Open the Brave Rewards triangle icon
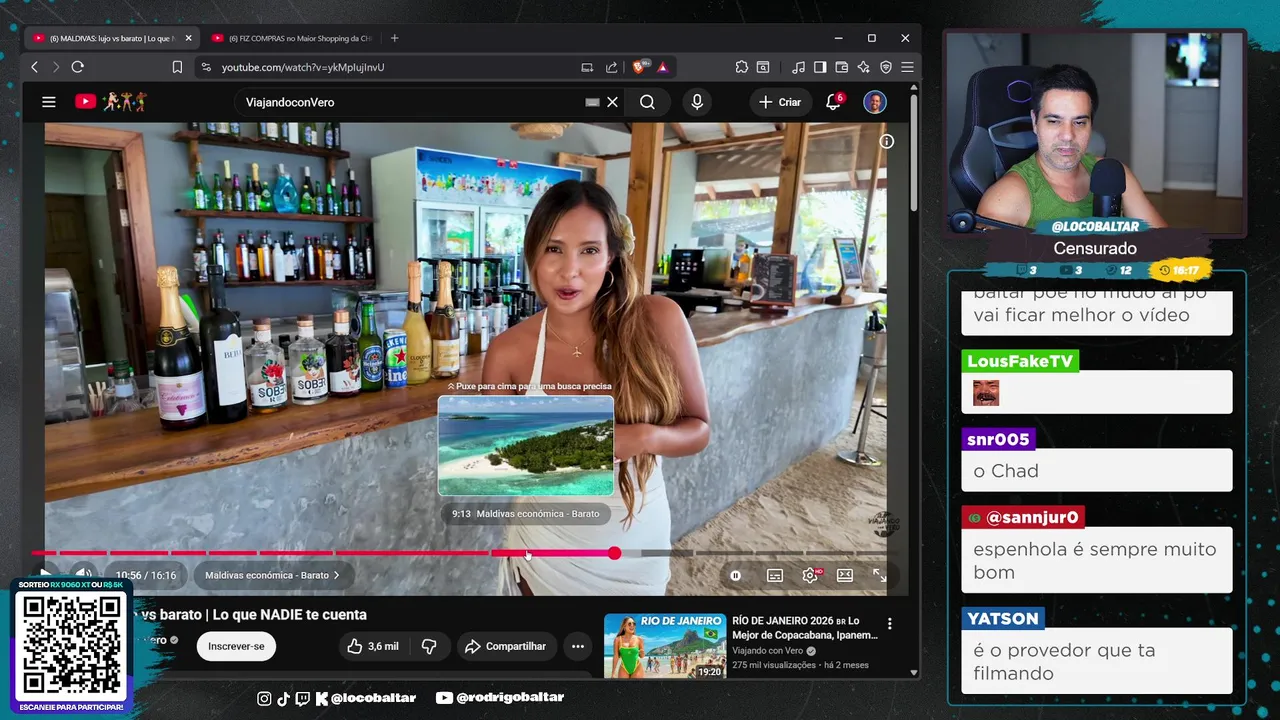The width and height of the screenshot is (1280, 720). tap(662, 67)
